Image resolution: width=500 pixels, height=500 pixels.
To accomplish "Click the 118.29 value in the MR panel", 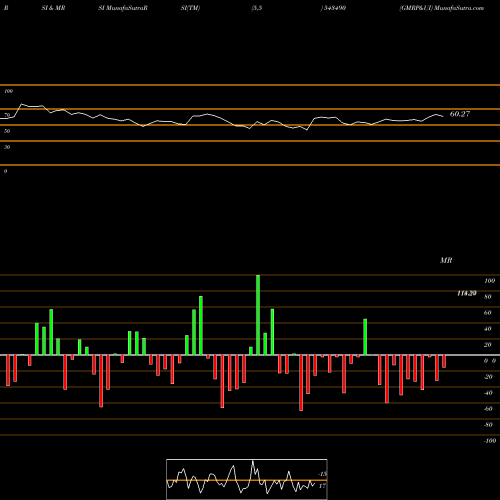I will (x=467, y=293).
